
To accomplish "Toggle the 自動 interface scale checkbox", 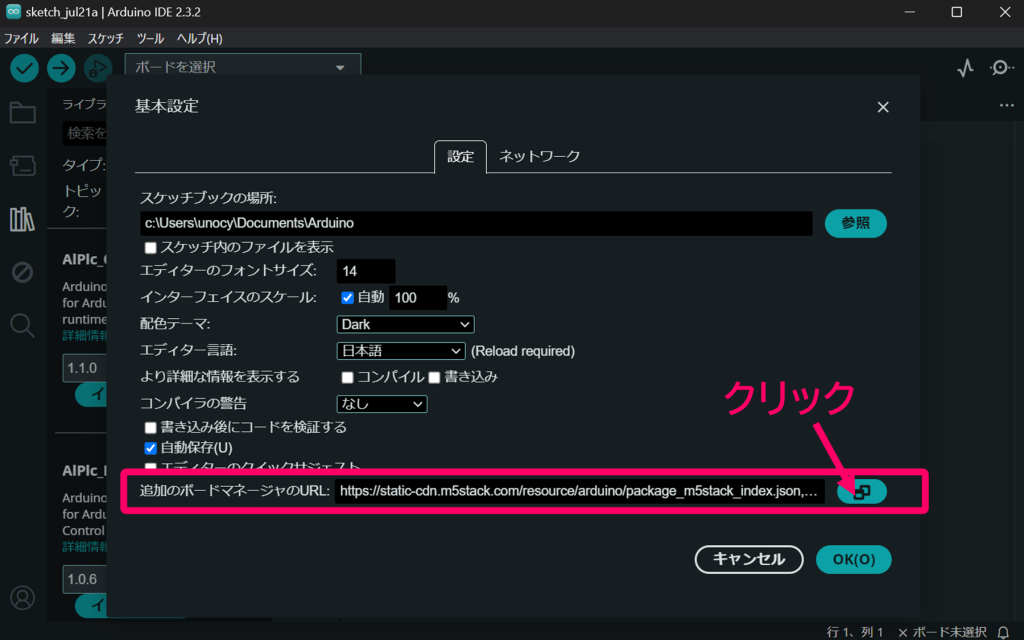I will (347, 298).
